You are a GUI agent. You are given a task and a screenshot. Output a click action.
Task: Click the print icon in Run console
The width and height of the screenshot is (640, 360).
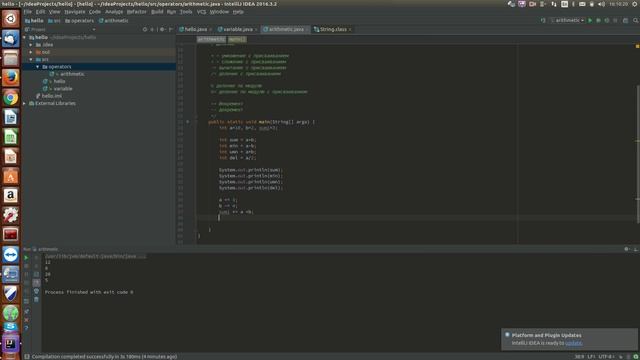[36, 291]
